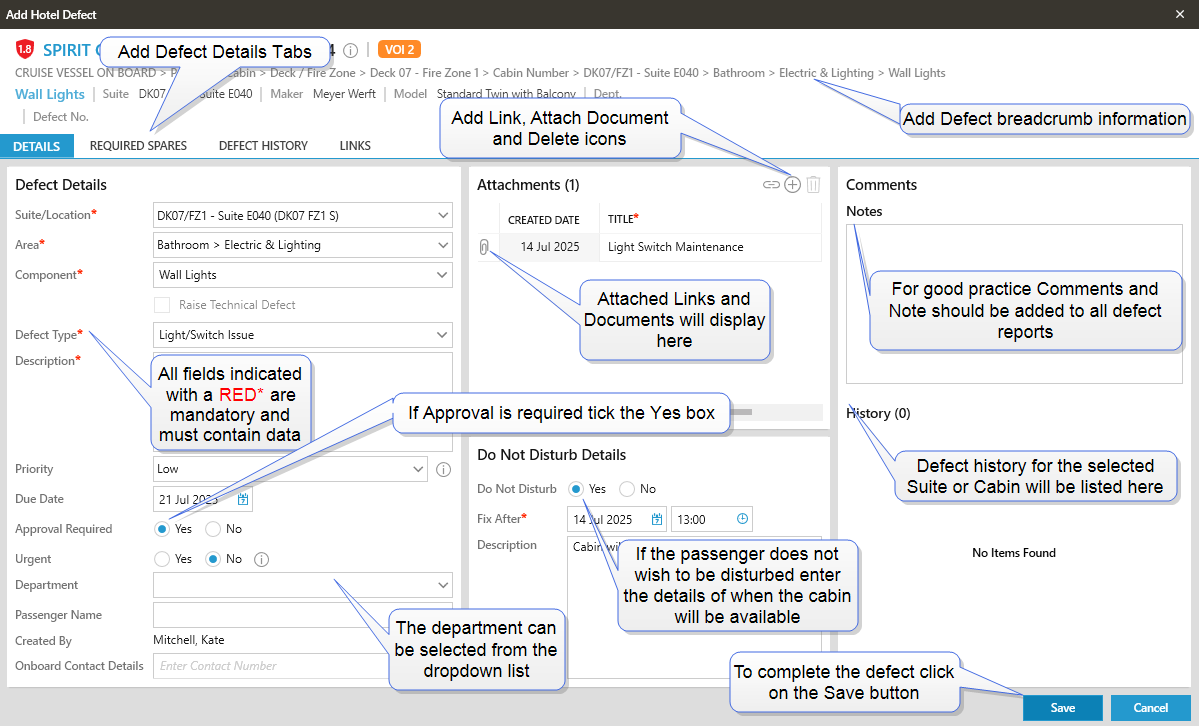Open the vessel info icon beside the title
This screenshot has height=726, width=1199.
(350, 50)
